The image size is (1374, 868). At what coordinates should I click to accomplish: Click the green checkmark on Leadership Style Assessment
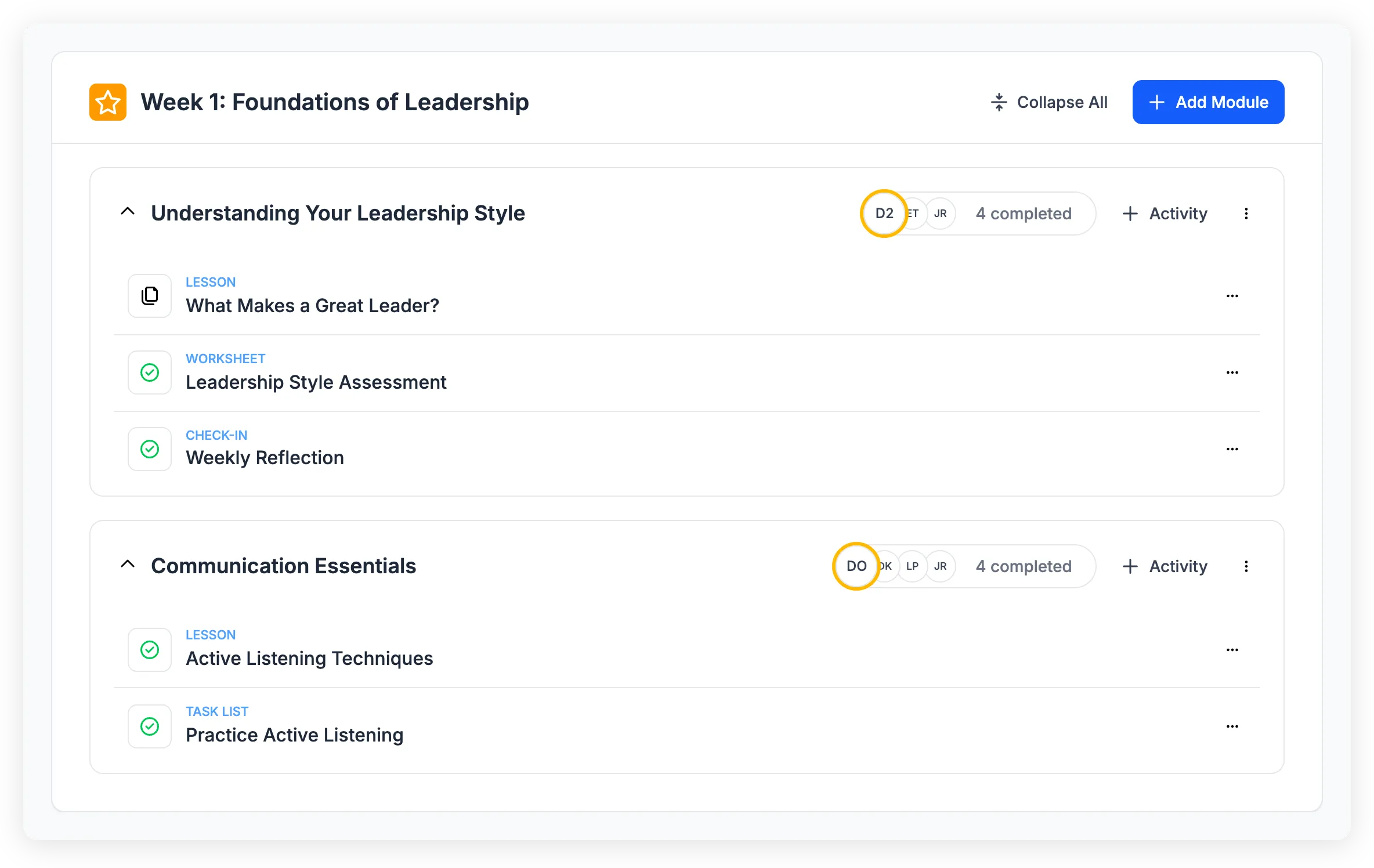point(150,372)
